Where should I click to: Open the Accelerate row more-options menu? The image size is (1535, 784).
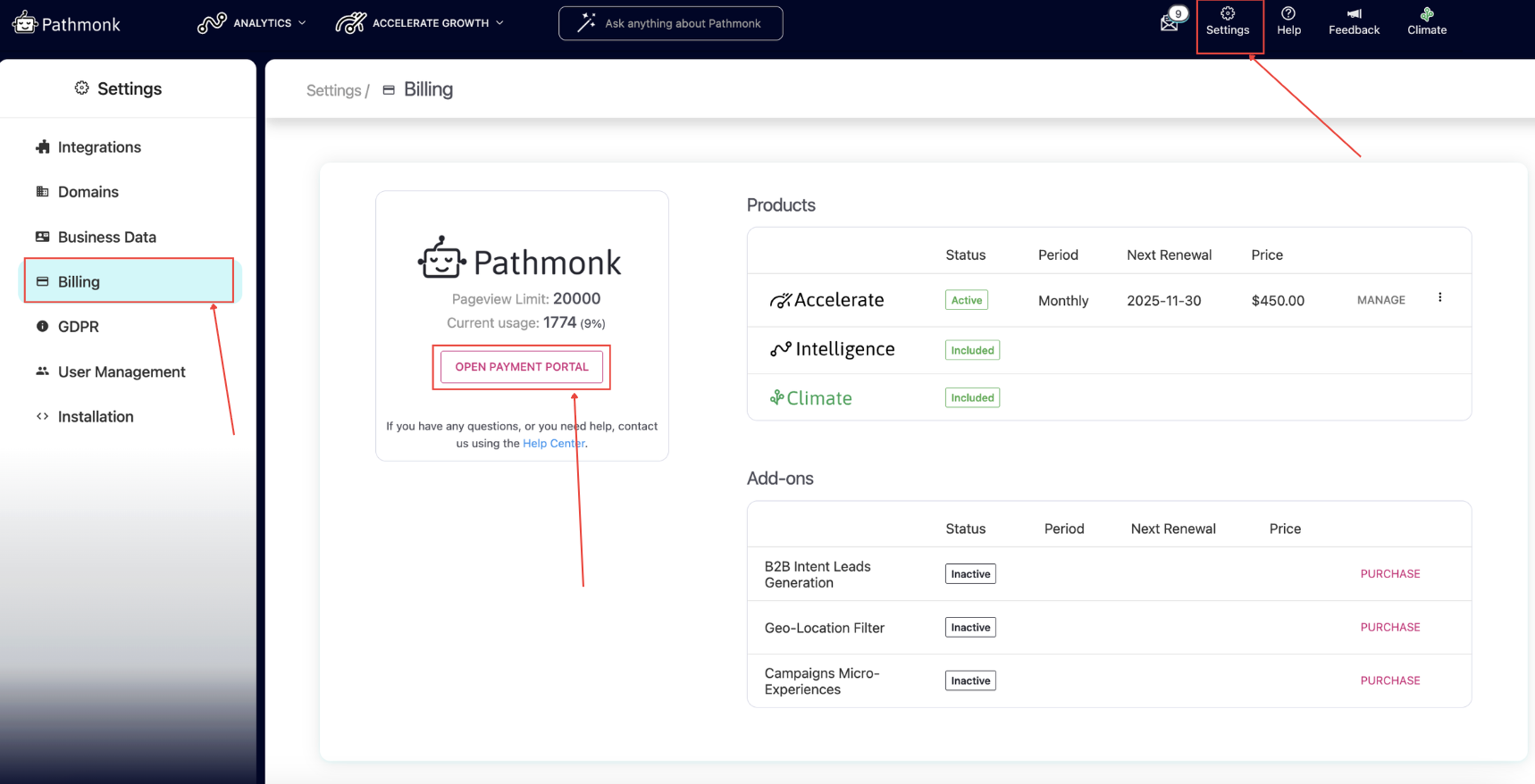pos(1439,297)
